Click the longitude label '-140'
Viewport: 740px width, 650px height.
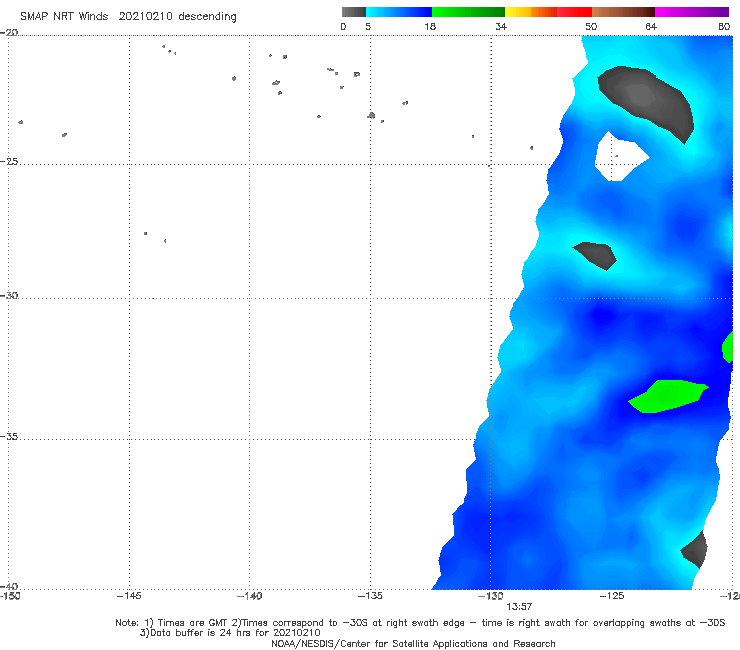coord(249,596)
